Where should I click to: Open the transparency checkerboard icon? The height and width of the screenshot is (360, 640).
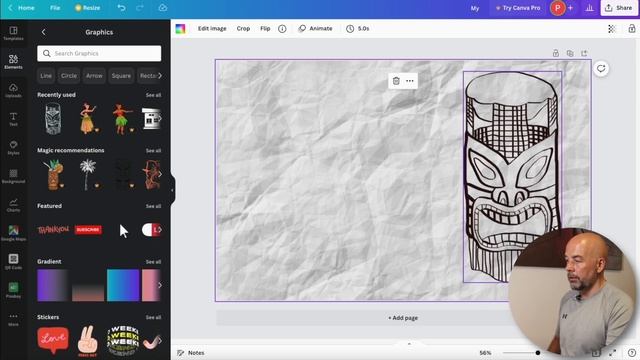tap(611, 29)
